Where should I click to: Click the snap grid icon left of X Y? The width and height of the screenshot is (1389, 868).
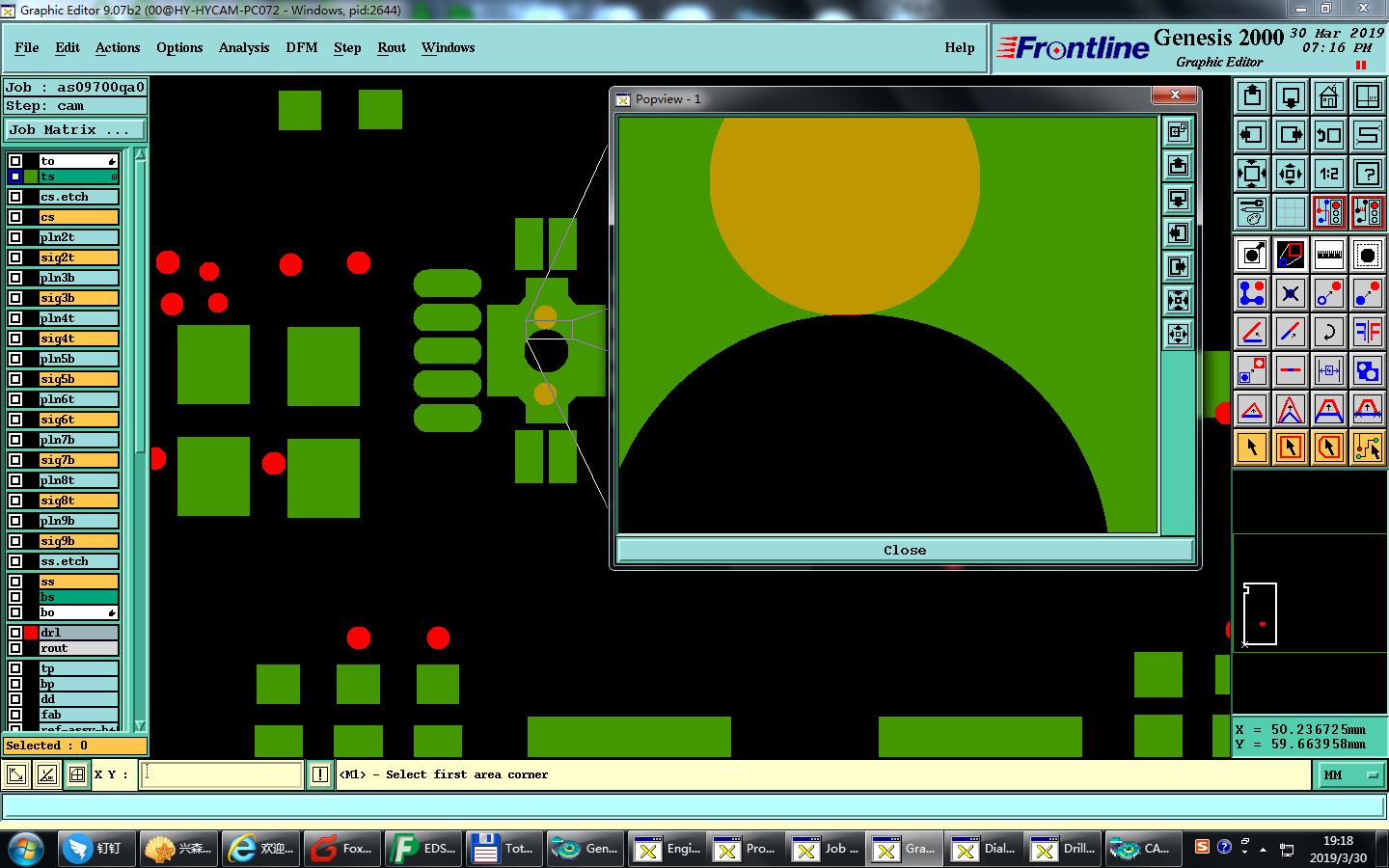coord(77,774)
